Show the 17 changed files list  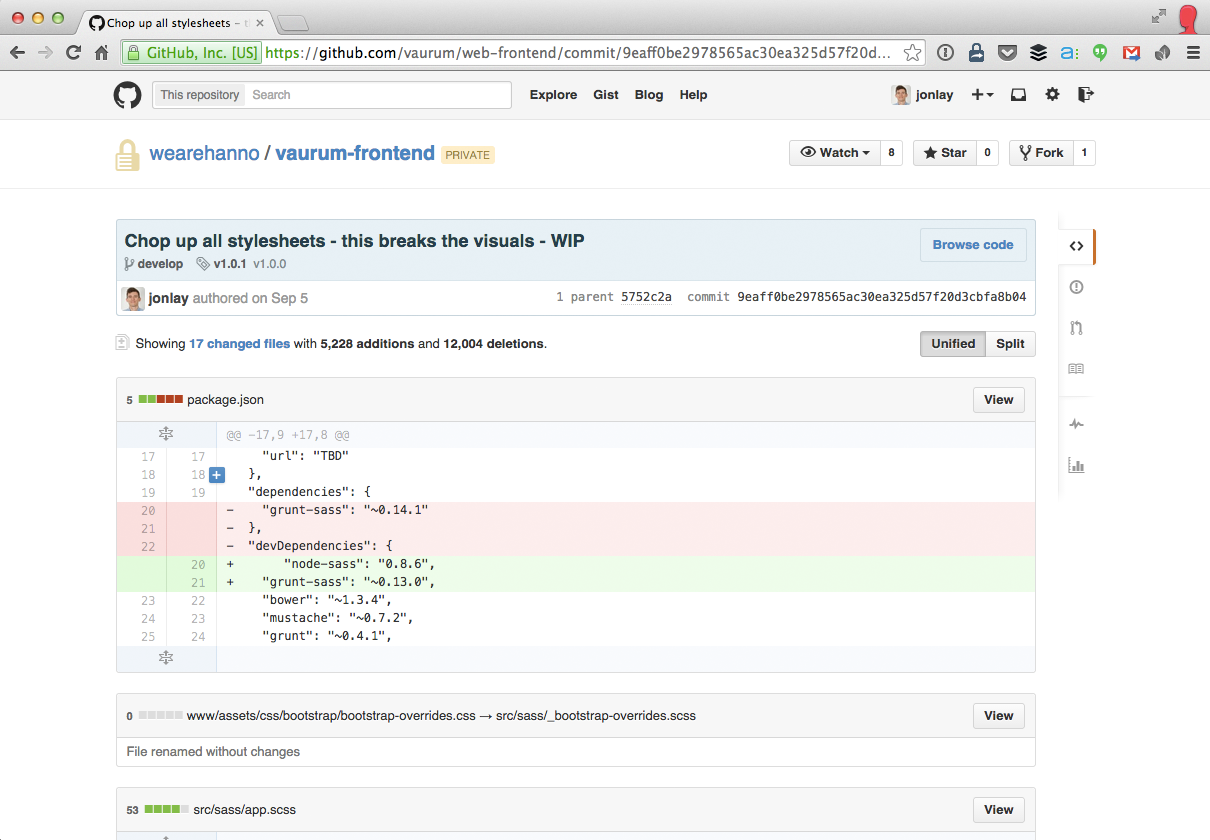pos(239,344)
